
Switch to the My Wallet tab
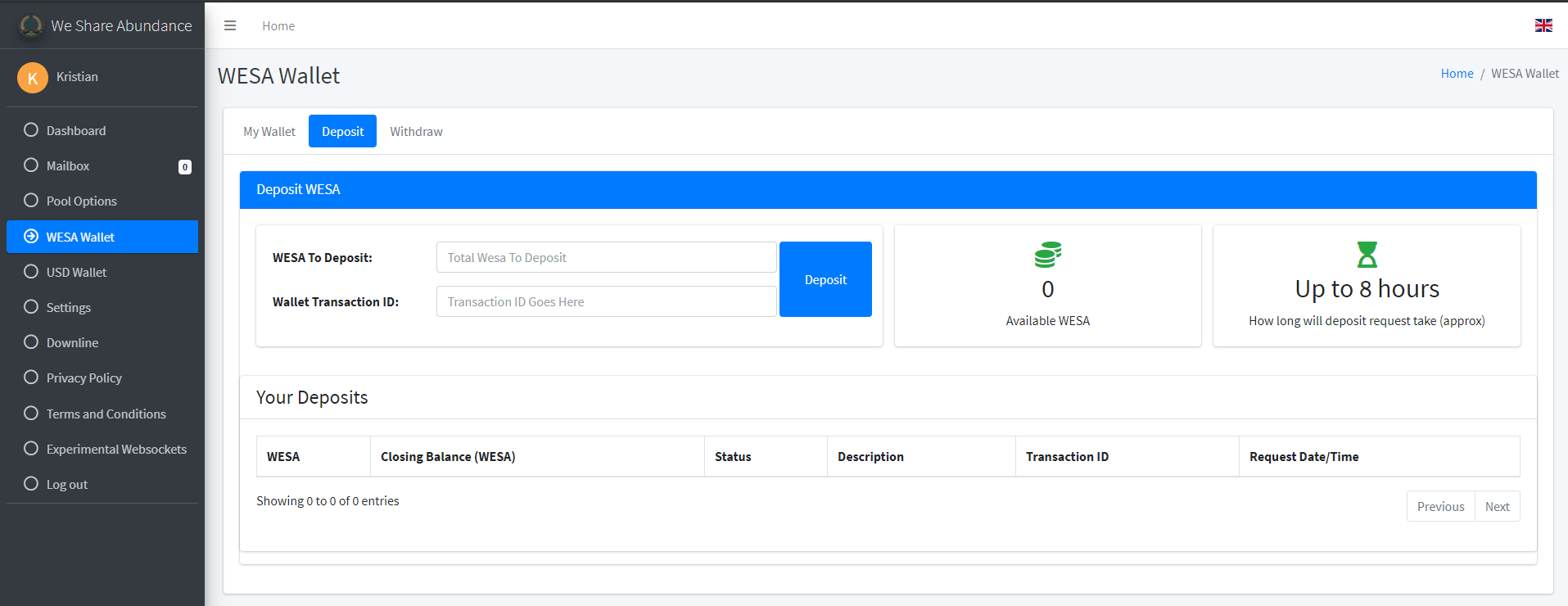click(x=269, y=131)
